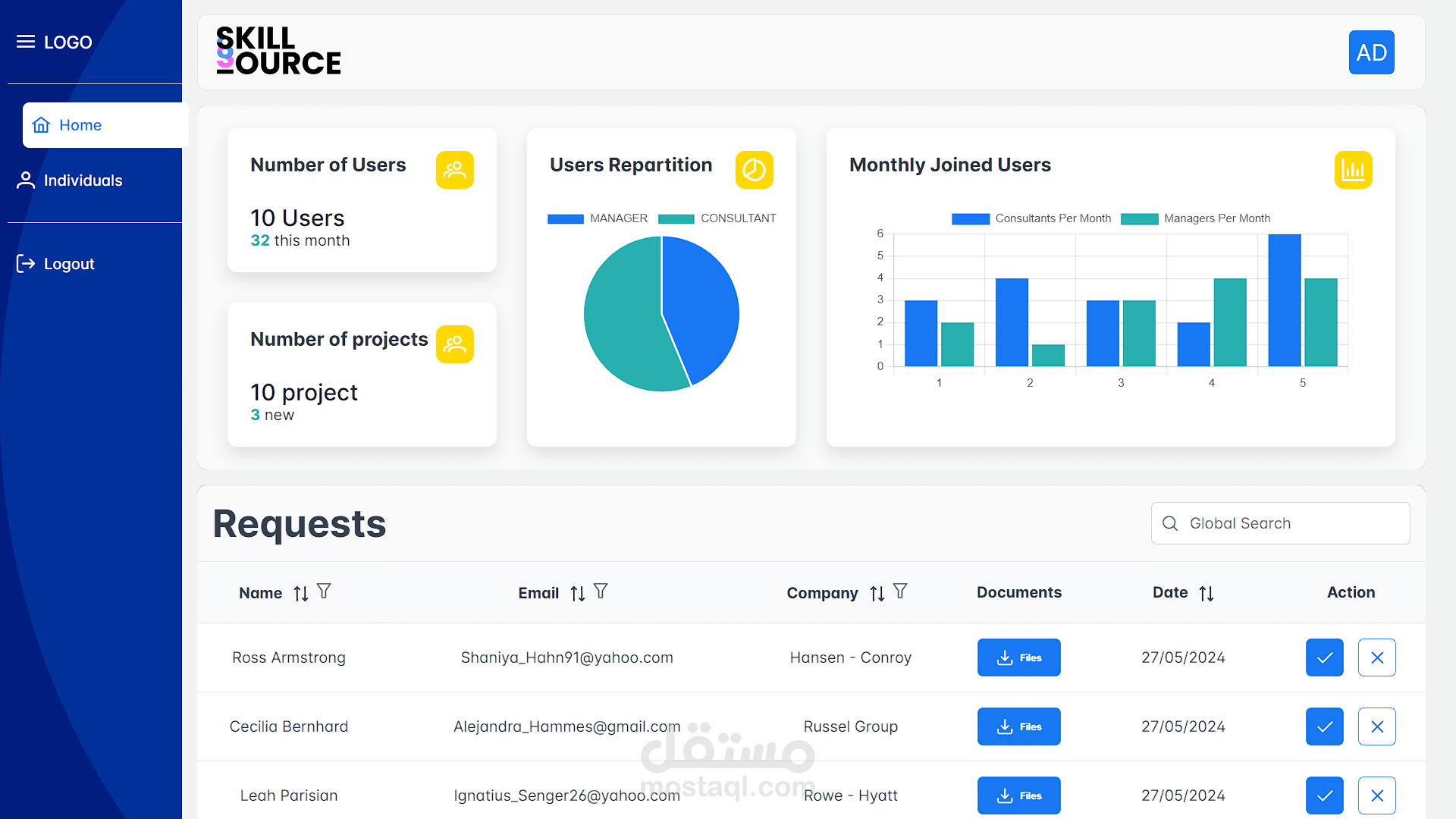This screenshot has width=1456, height=819.
Task: Click the Requests heading
Action: [300, 524]
